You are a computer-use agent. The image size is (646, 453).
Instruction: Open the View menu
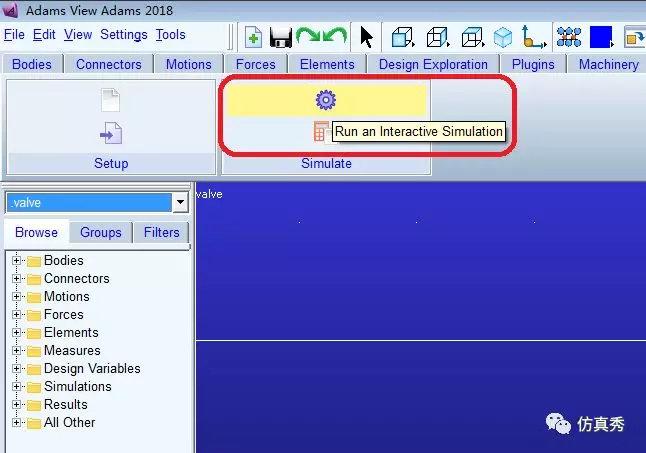click(x=78, y=35)
